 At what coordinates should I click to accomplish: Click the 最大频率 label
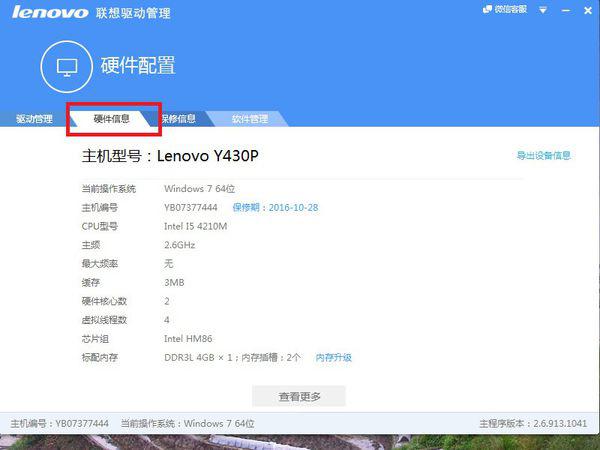click(x=99, y=264)
